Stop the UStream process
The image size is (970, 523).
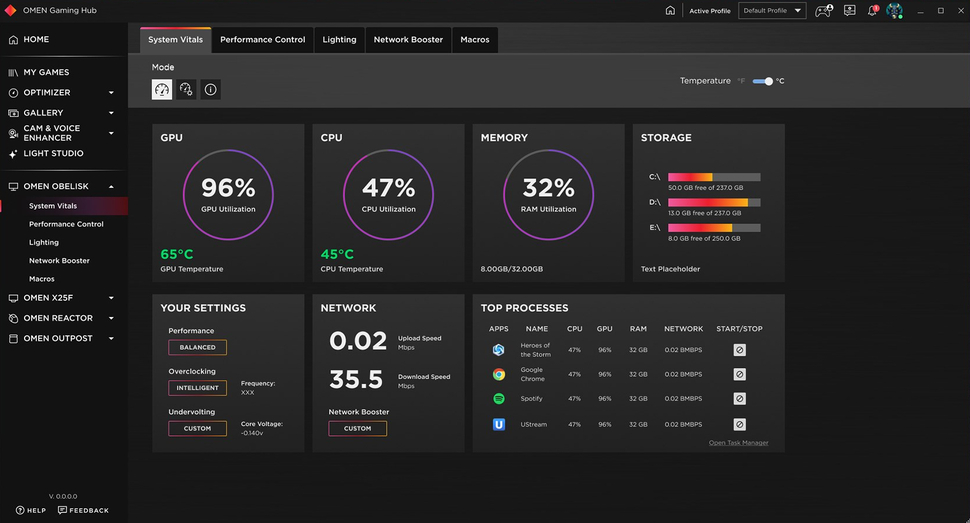739,425
